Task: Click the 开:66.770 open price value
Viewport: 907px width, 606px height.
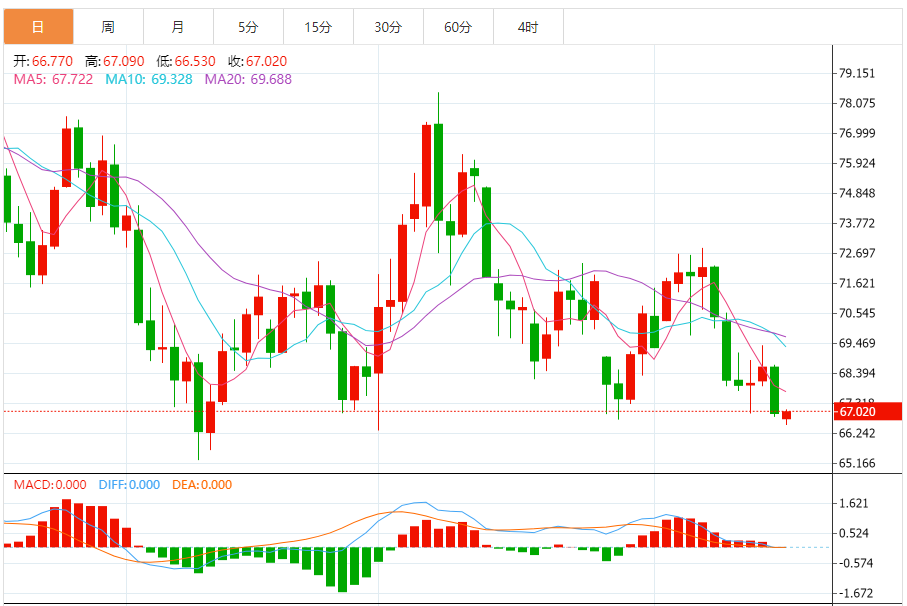Action: click(43, 61)
